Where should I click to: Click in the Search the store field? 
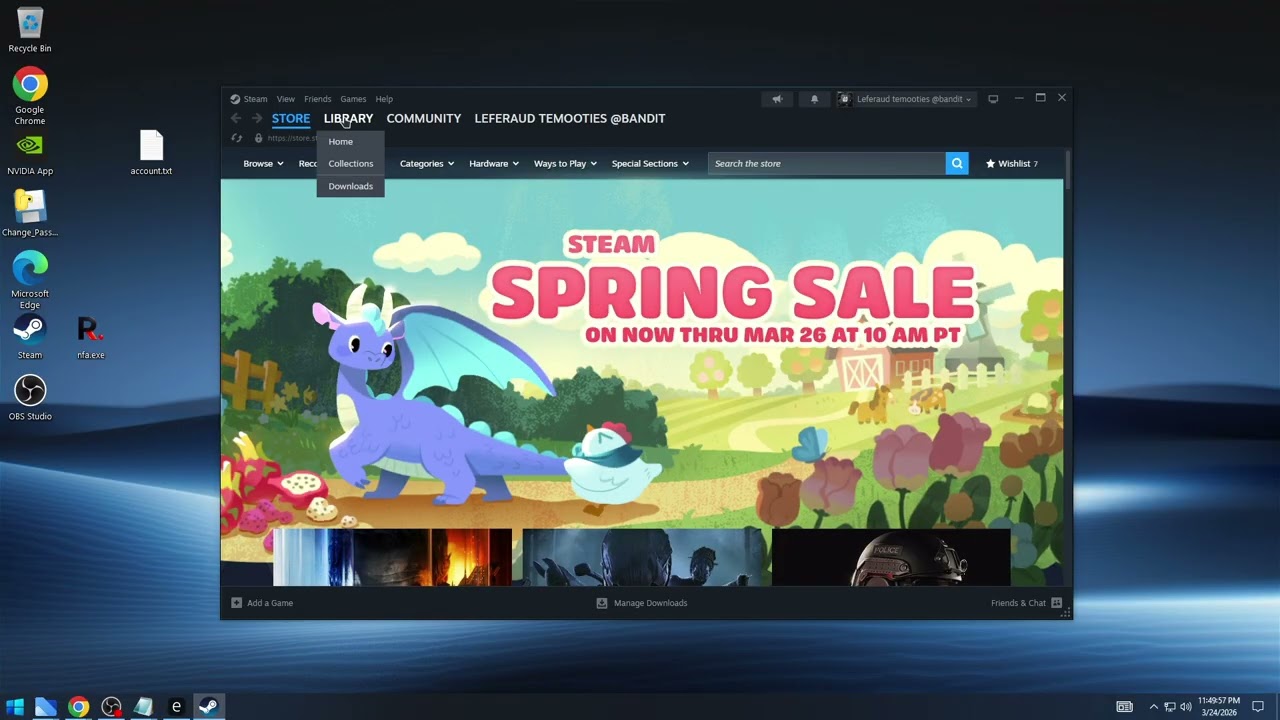tap(827, 163)
